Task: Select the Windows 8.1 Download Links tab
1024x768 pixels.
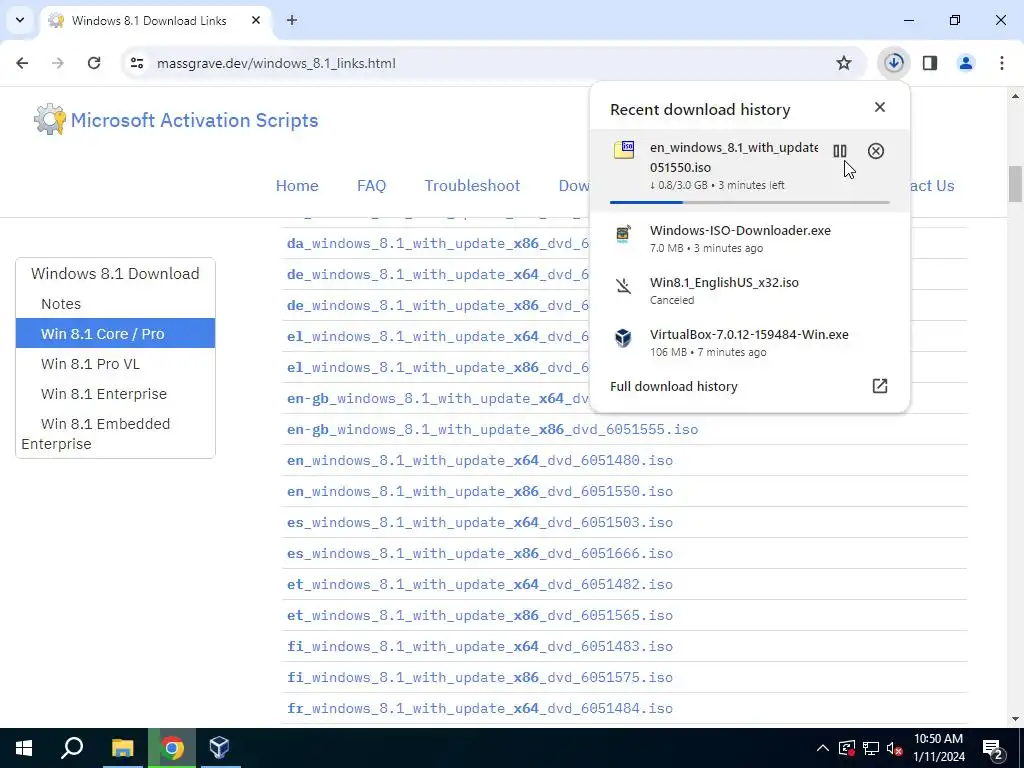Action: click(x=155, y=21)
